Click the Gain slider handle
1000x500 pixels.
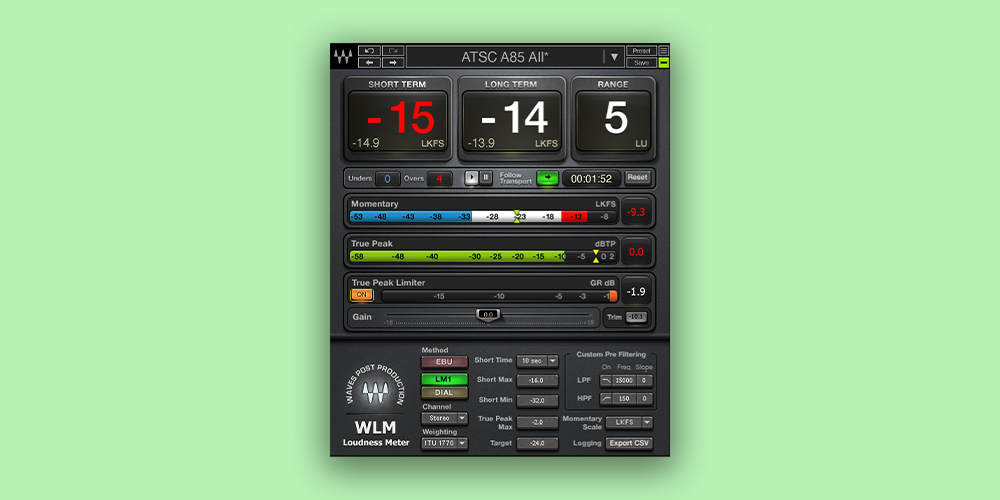point(489,314)
